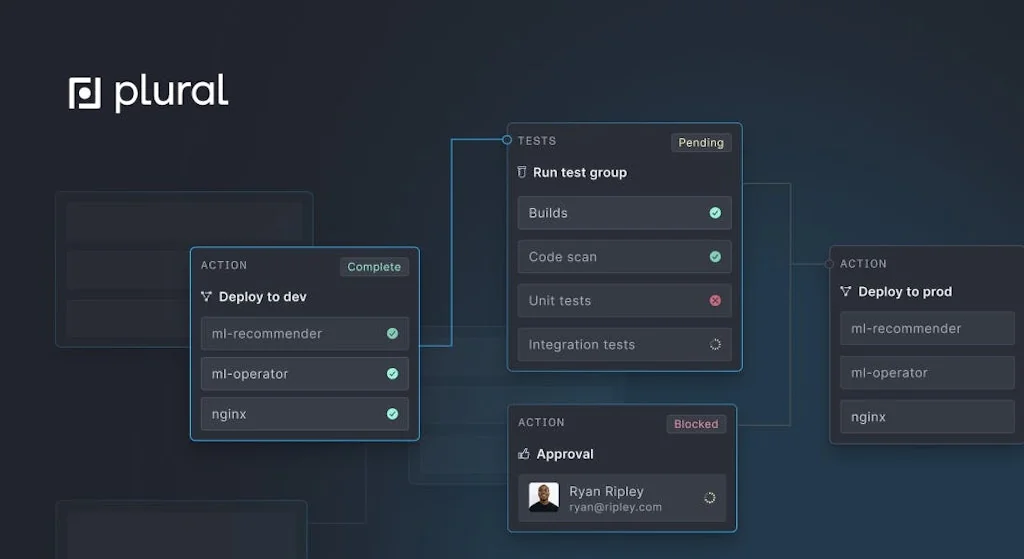Click the Deploy to prod connector node circle
1024x559 pixels.
point(829,264)
